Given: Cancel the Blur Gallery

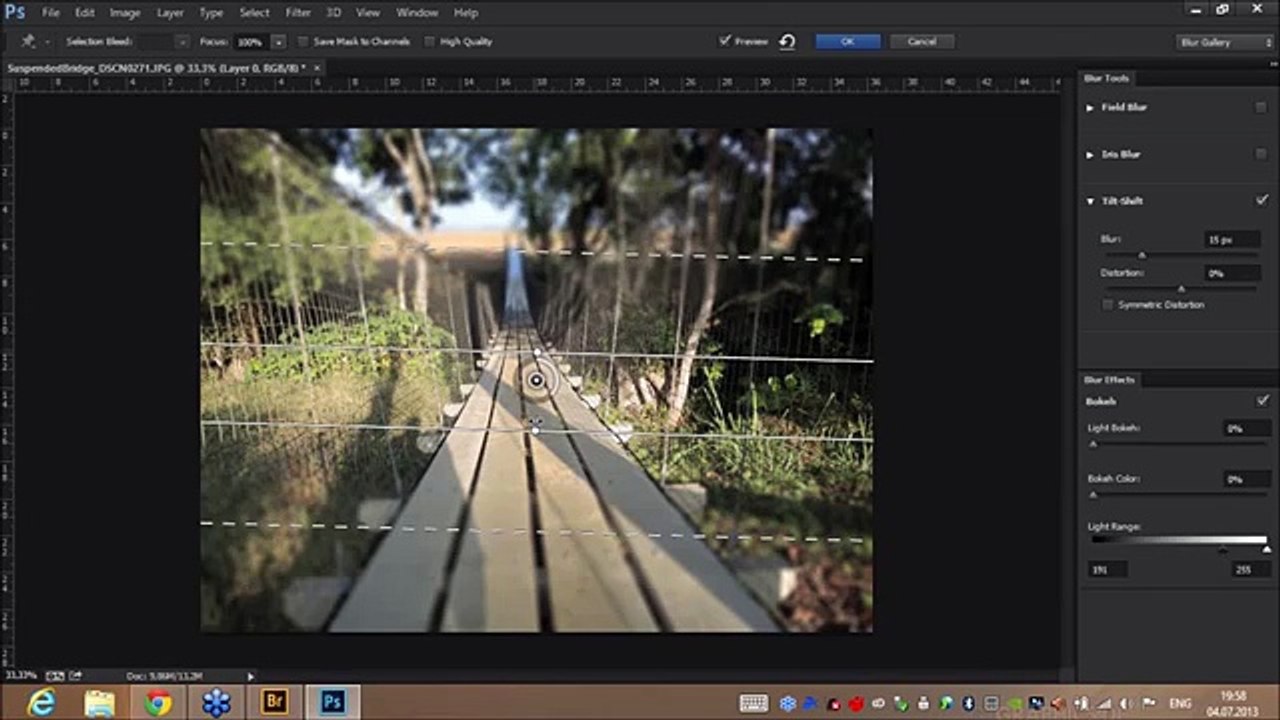Looking at the screenshot, I should pos(922,41).
